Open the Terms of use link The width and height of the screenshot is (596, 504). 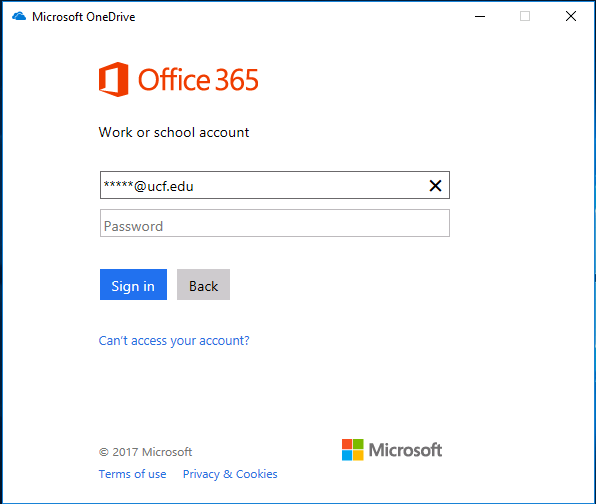132,474
